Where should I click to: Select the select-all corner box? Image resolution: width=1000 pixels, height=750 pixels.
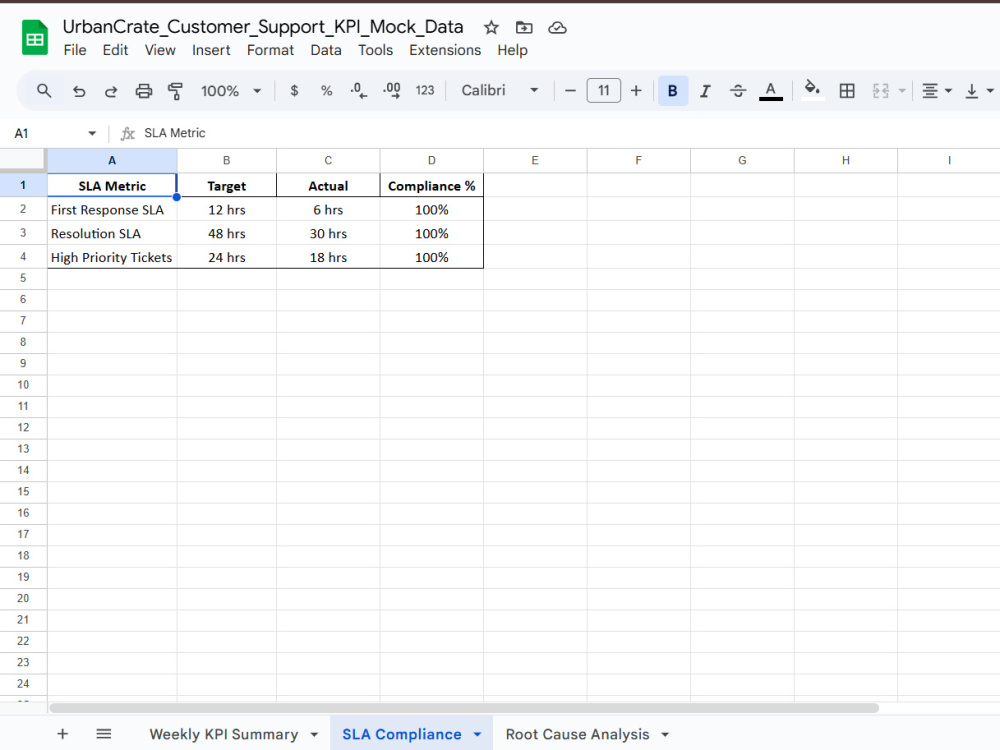click(23, 161)
